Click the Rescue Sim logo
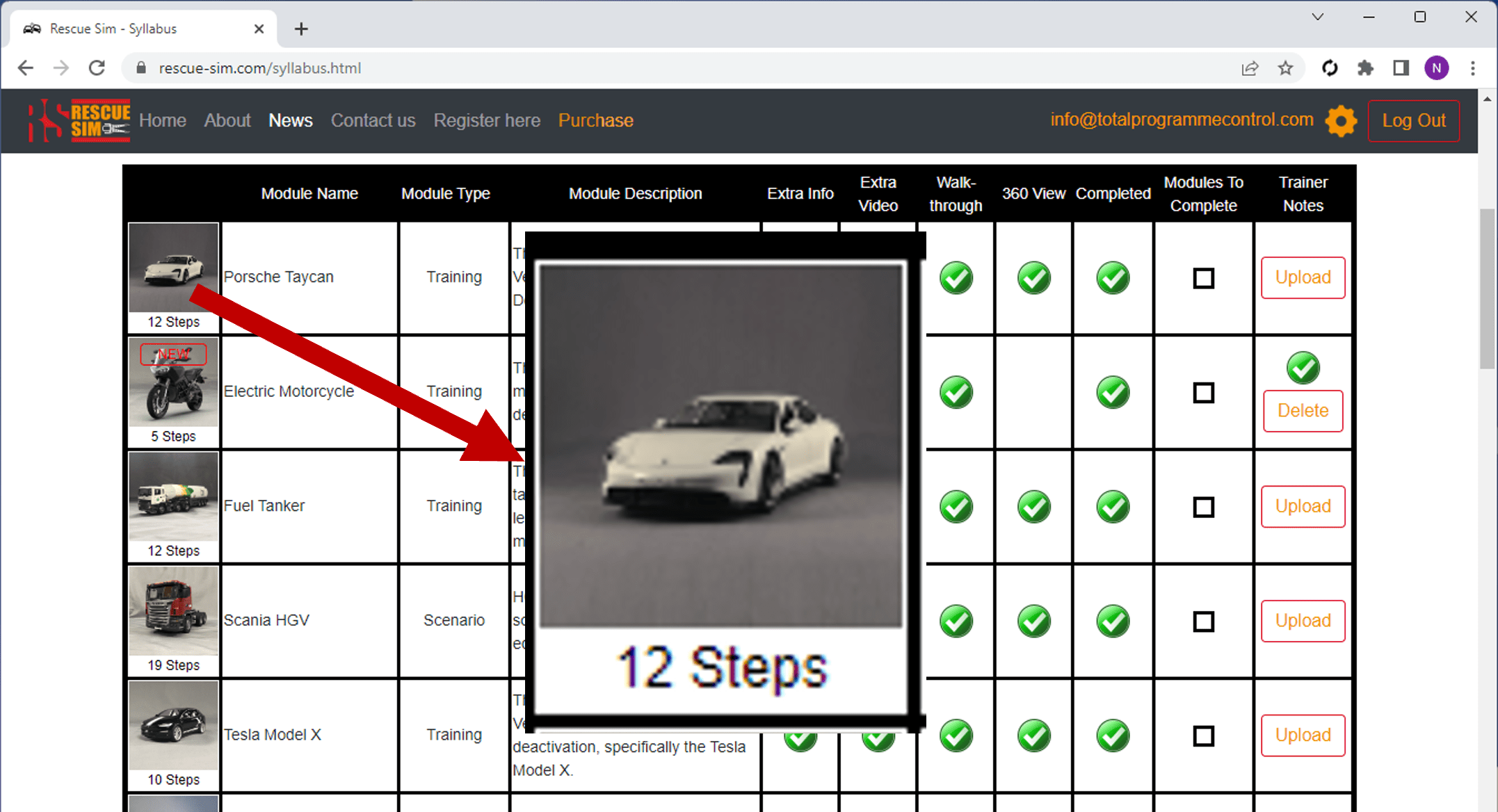1498x812 pixels. [x=79, y=120]
